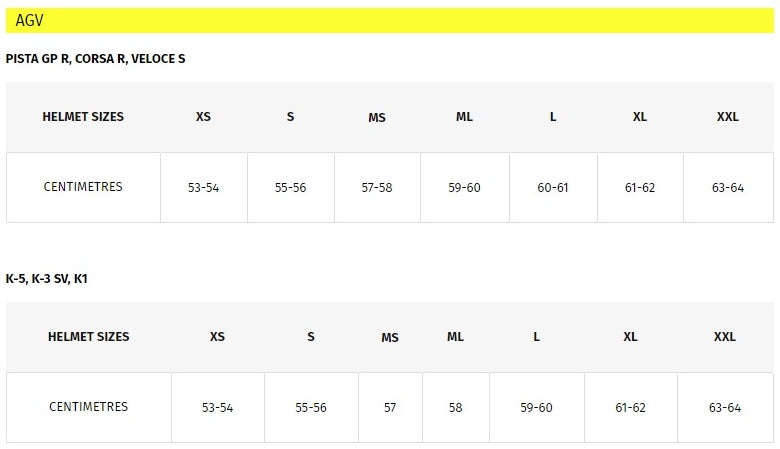Click the L column header in the K-5 table
The image size is (780, 449).
point(536,337)
